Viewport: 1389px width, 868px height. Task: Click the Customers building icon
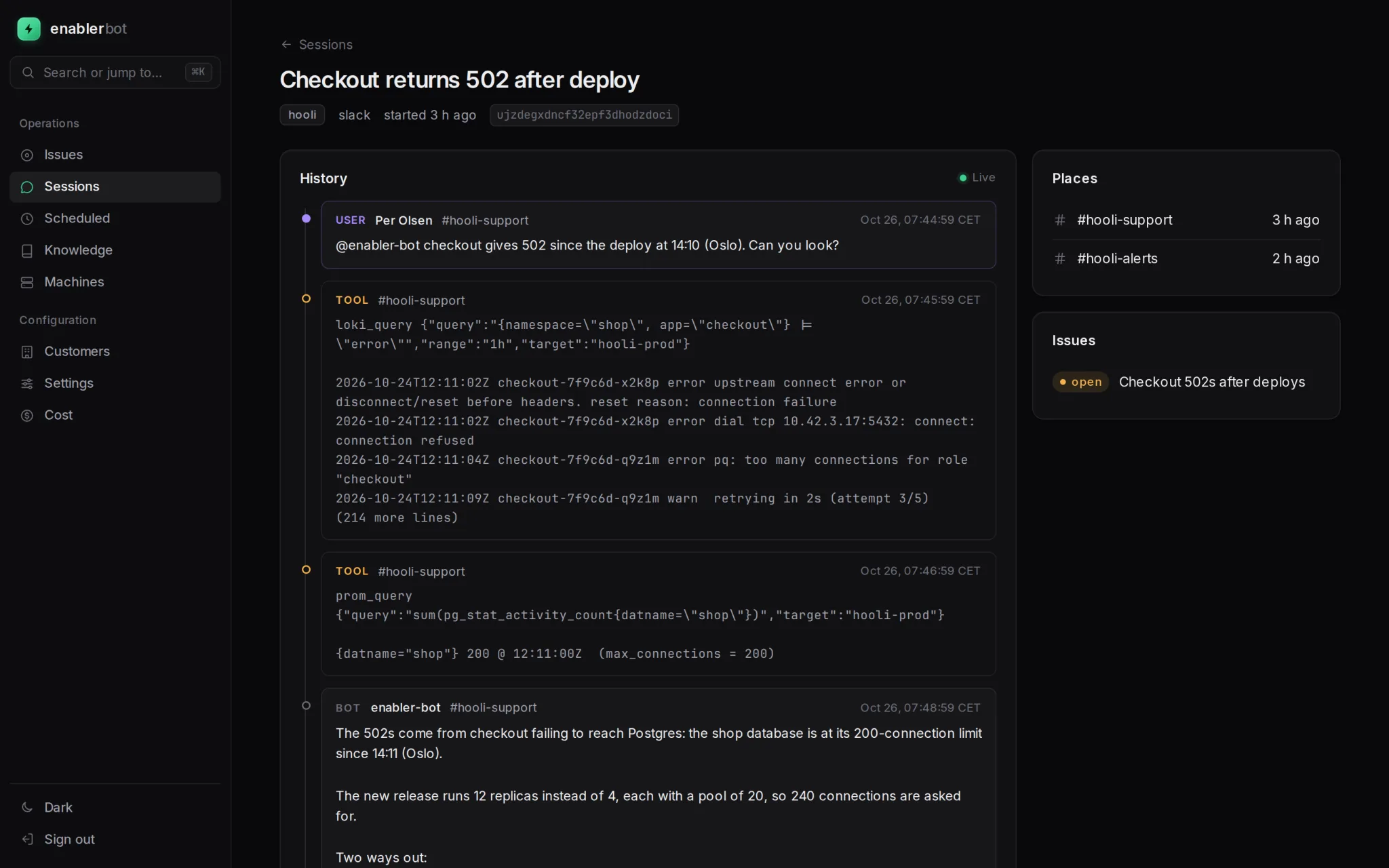pyautogui.click(x=27, y=352)
